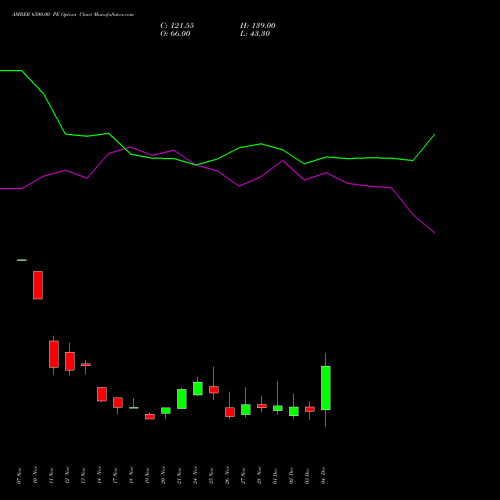Click the low value L: 43.30
This screenshot has height=500, width=500.
(x=255, y=34)
